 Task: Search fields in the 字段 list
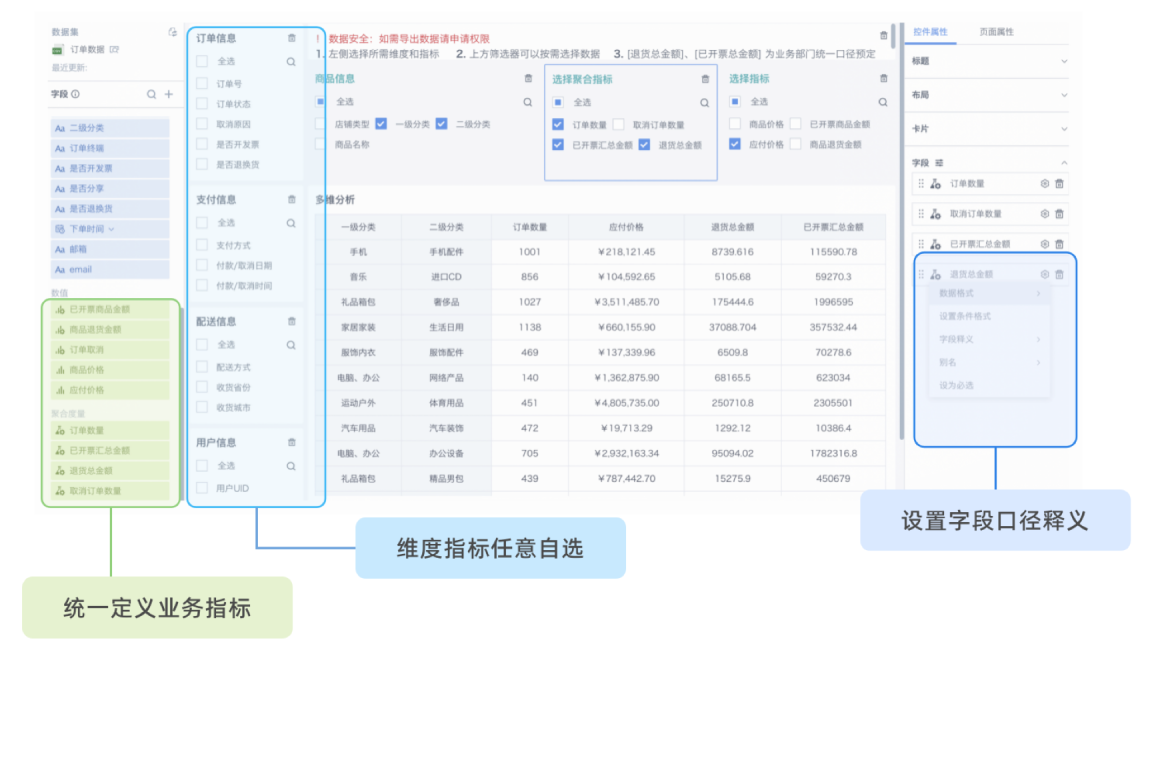pyautogui.click(x=152, y=94)
